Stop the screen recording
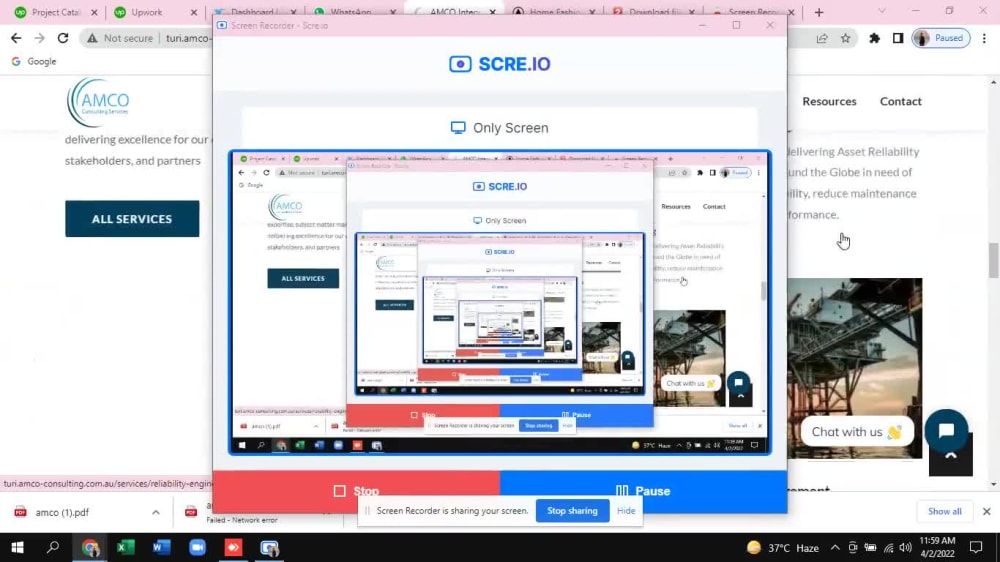Image resolution: width=1000 pixels, height=562 pixels. (x=356, y=491)
